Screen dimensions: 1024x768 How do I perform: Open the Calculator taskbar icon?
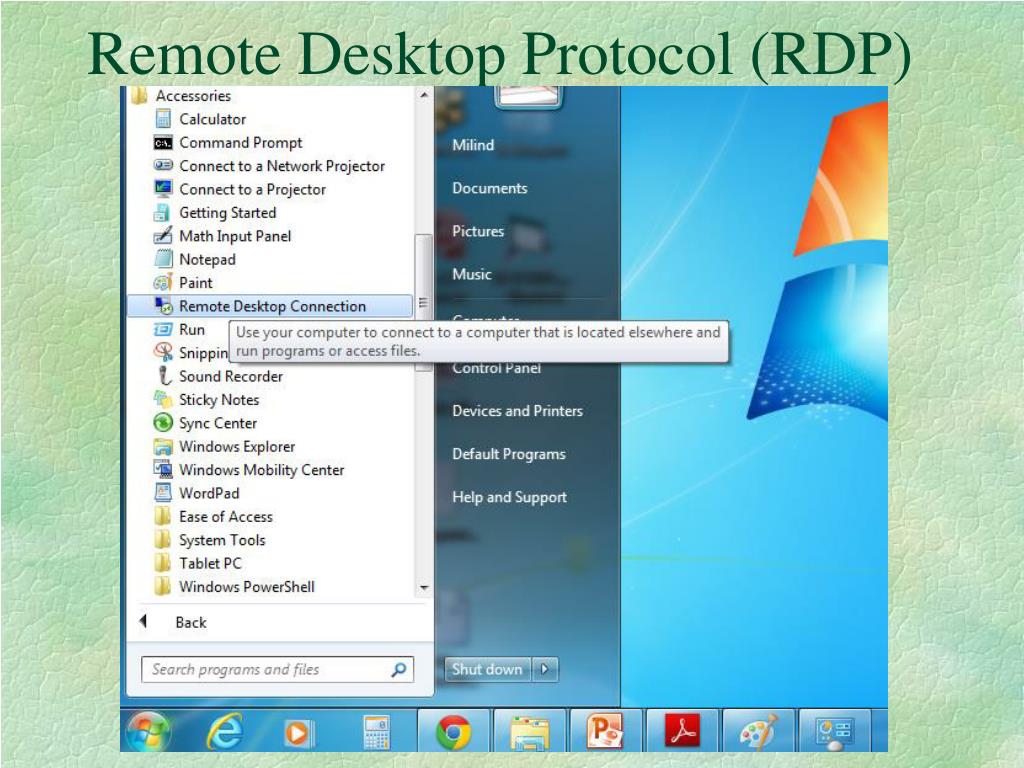(376, 732)
